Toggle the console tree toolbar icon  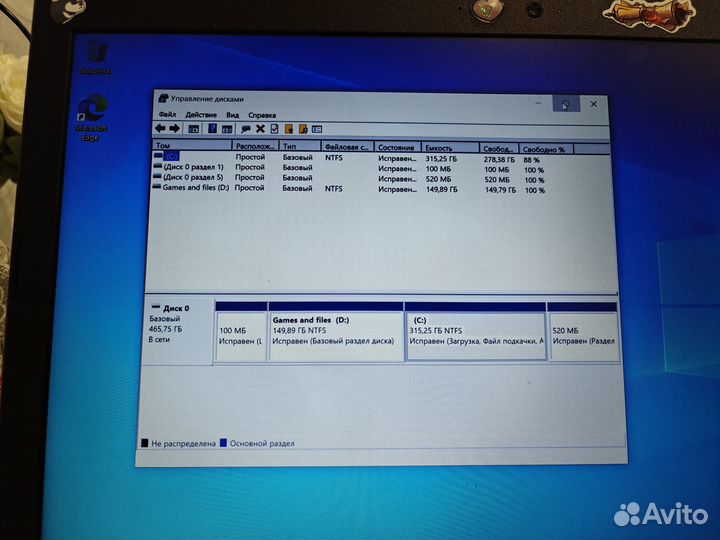point(194,129)
